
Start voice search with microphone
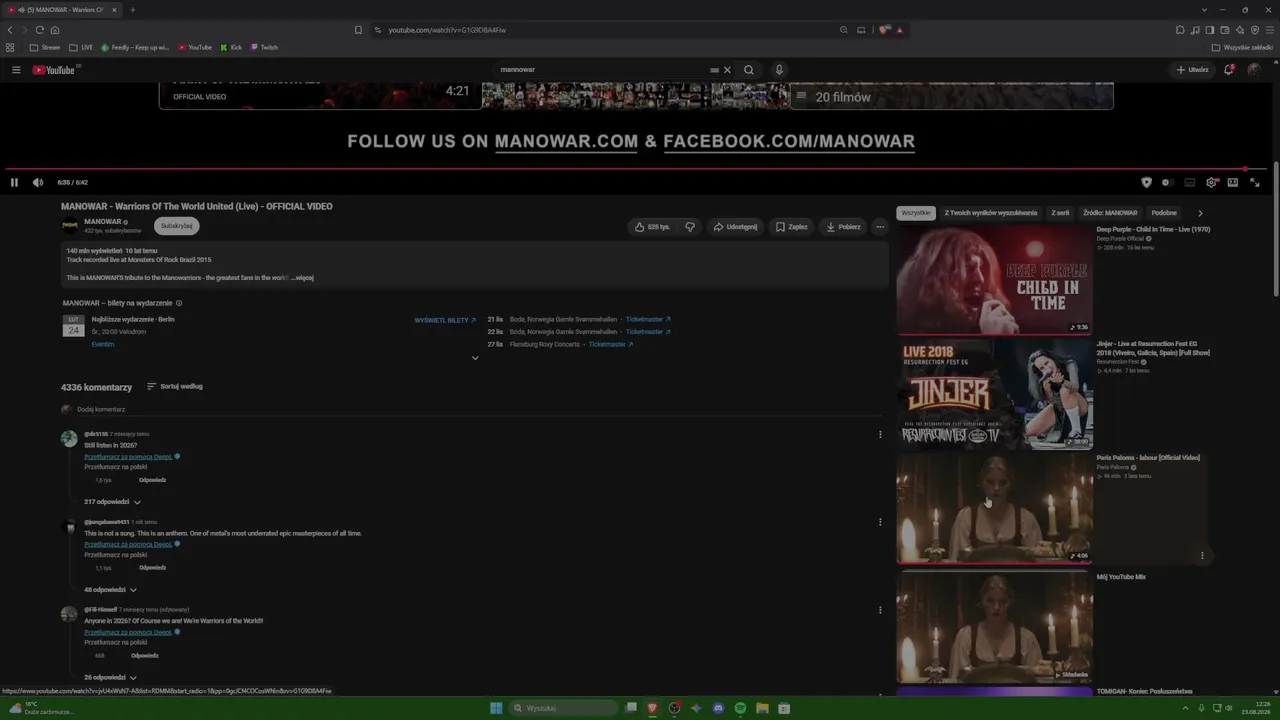[779, 70]
